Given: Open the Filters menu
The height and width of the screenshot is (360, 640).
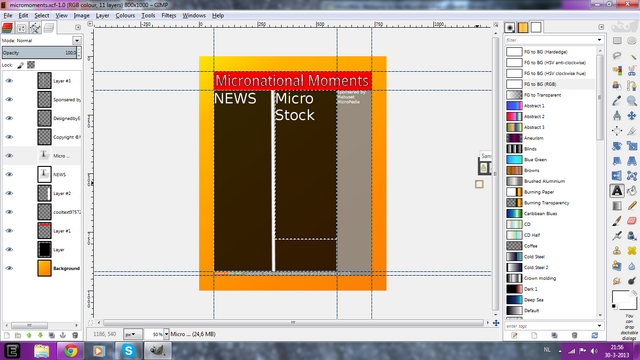Looking at the screenshot, I should (x=169, y=16).
